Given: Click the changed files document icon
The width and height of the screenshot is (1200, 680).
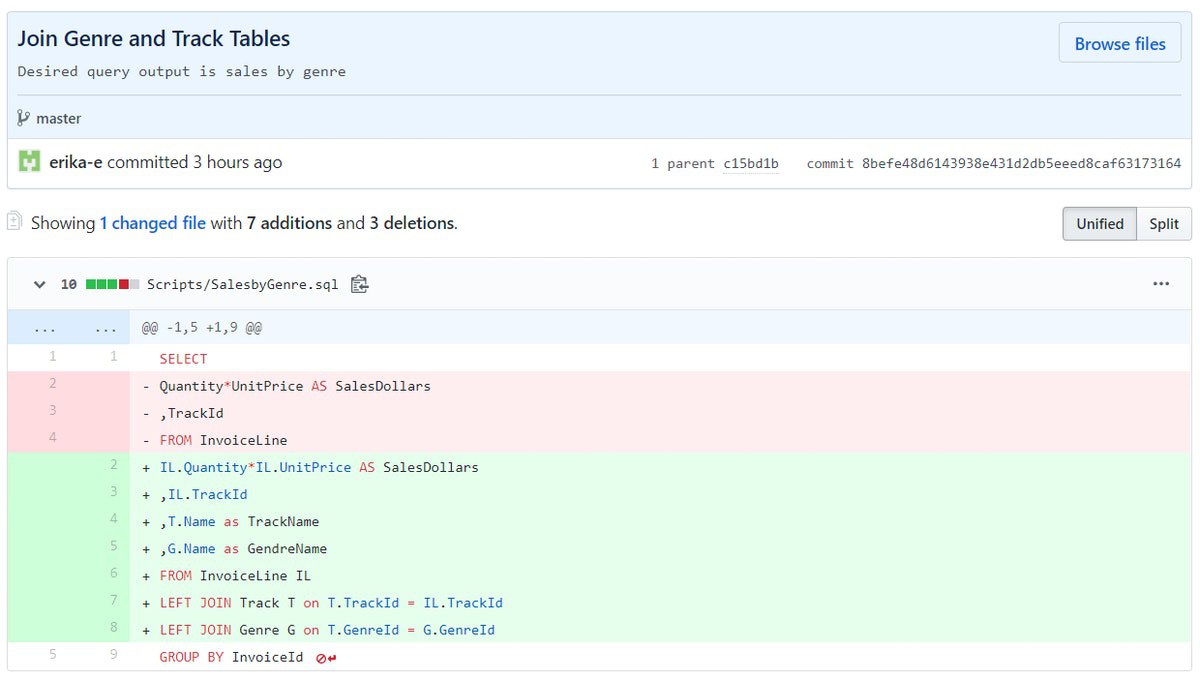Looking at the screenshot, I should click(x=15, y=222).
